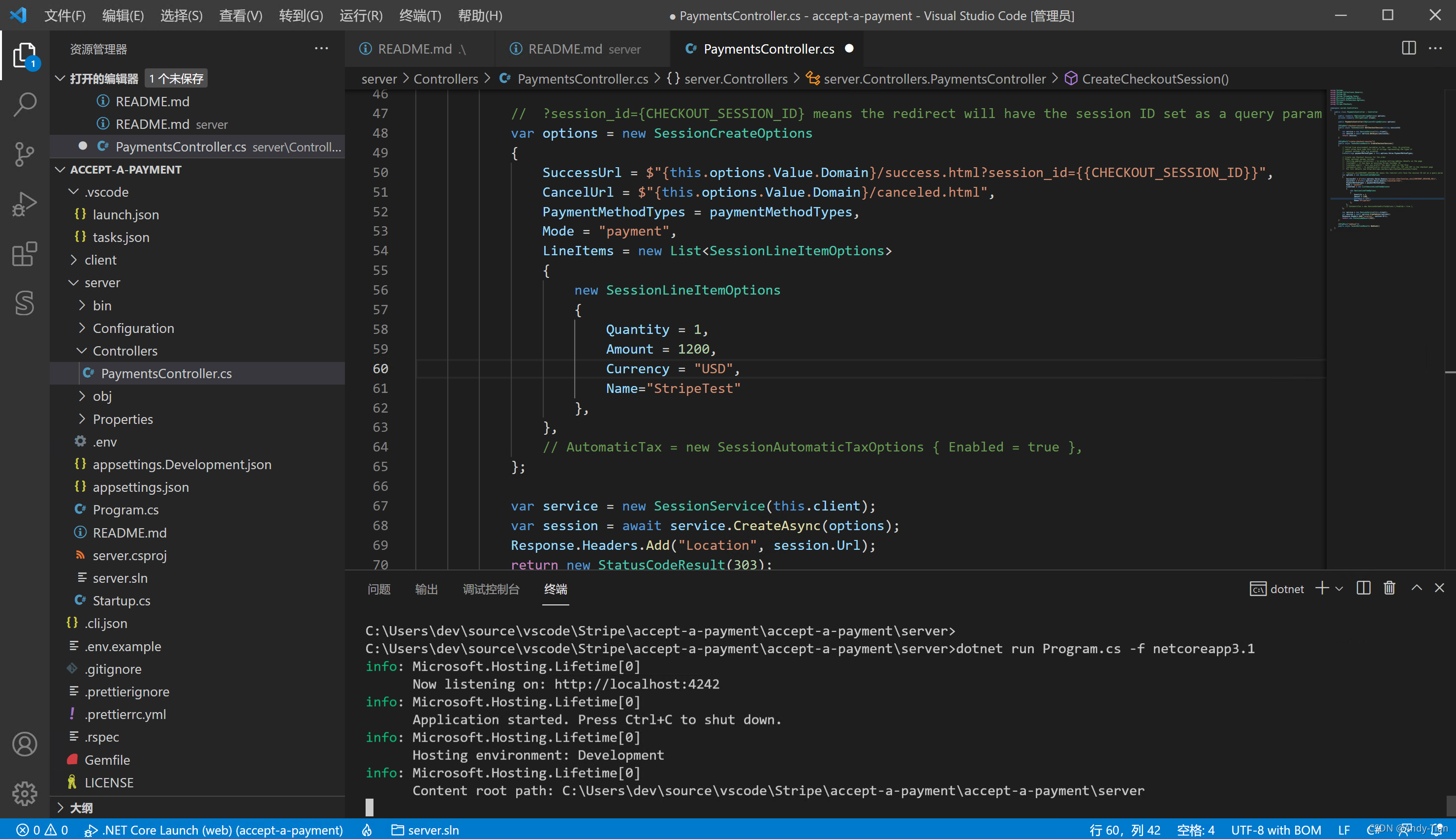Click the new terminal plus icon
Screen dimensions: 1456x839
click(x=1322, y=588)
